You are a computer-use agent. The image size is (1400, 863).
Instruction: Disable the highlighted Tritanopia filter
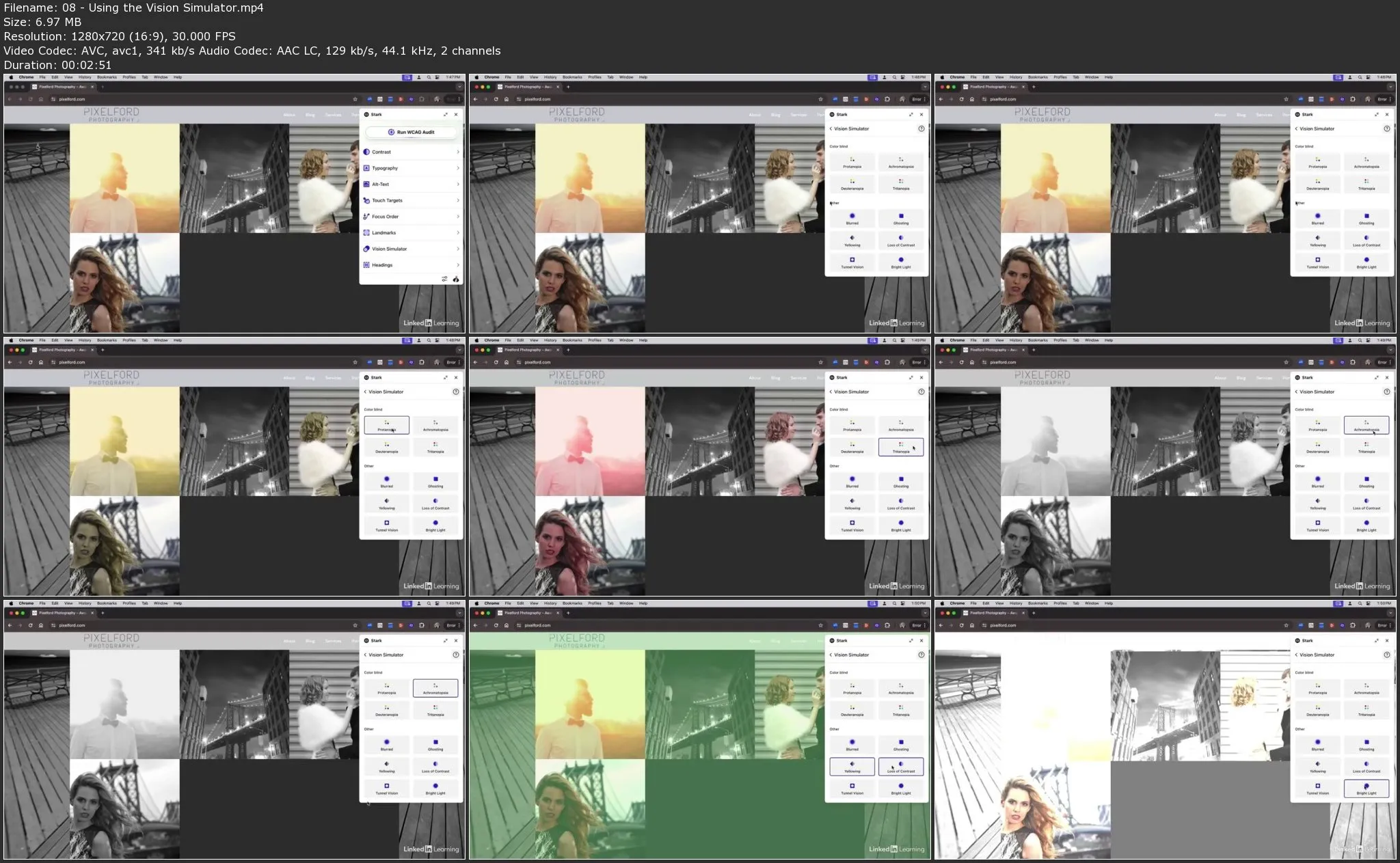[900, 447]
